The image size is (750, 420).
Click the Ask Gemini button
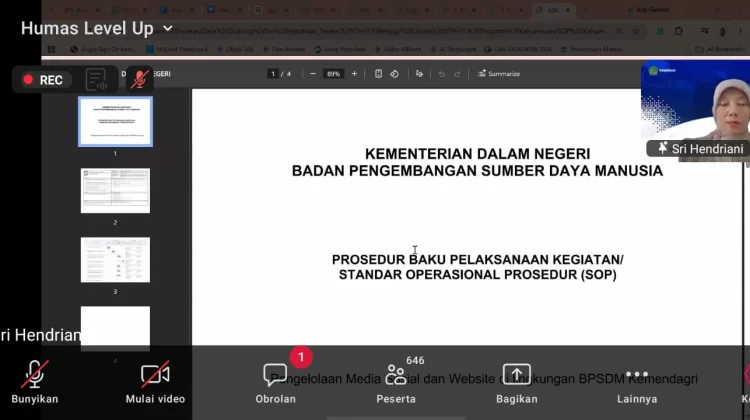648,10
